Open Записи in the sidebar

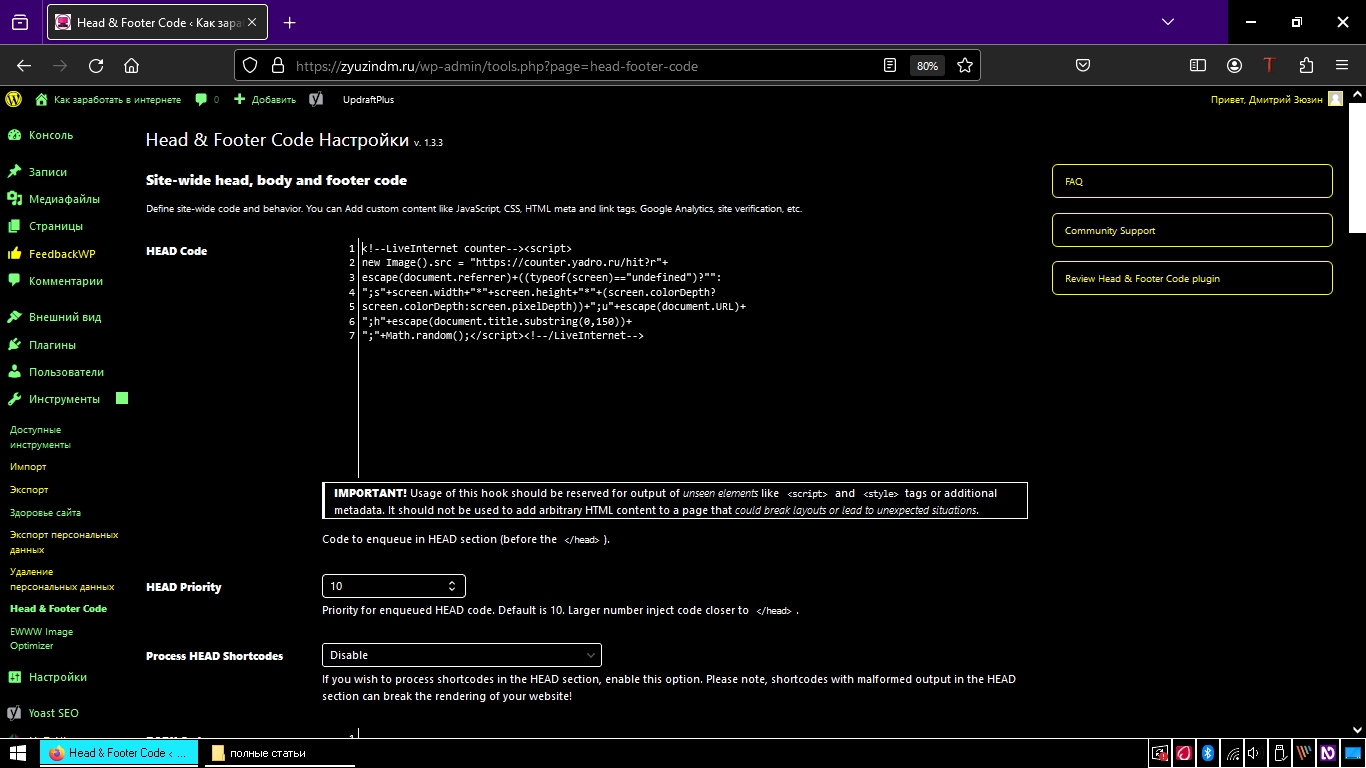48,172
